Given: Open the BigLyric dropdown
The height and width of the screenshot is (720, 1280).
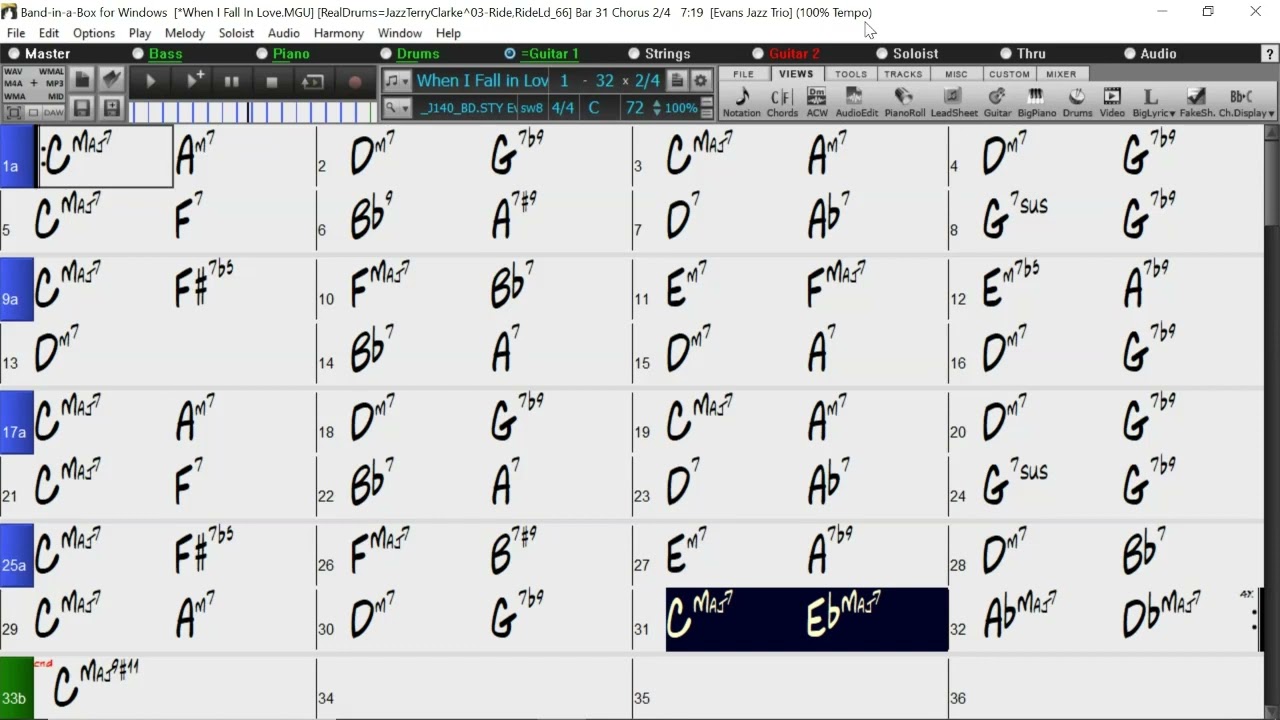Looking at the screenshot, I should tap(1153, 103).
